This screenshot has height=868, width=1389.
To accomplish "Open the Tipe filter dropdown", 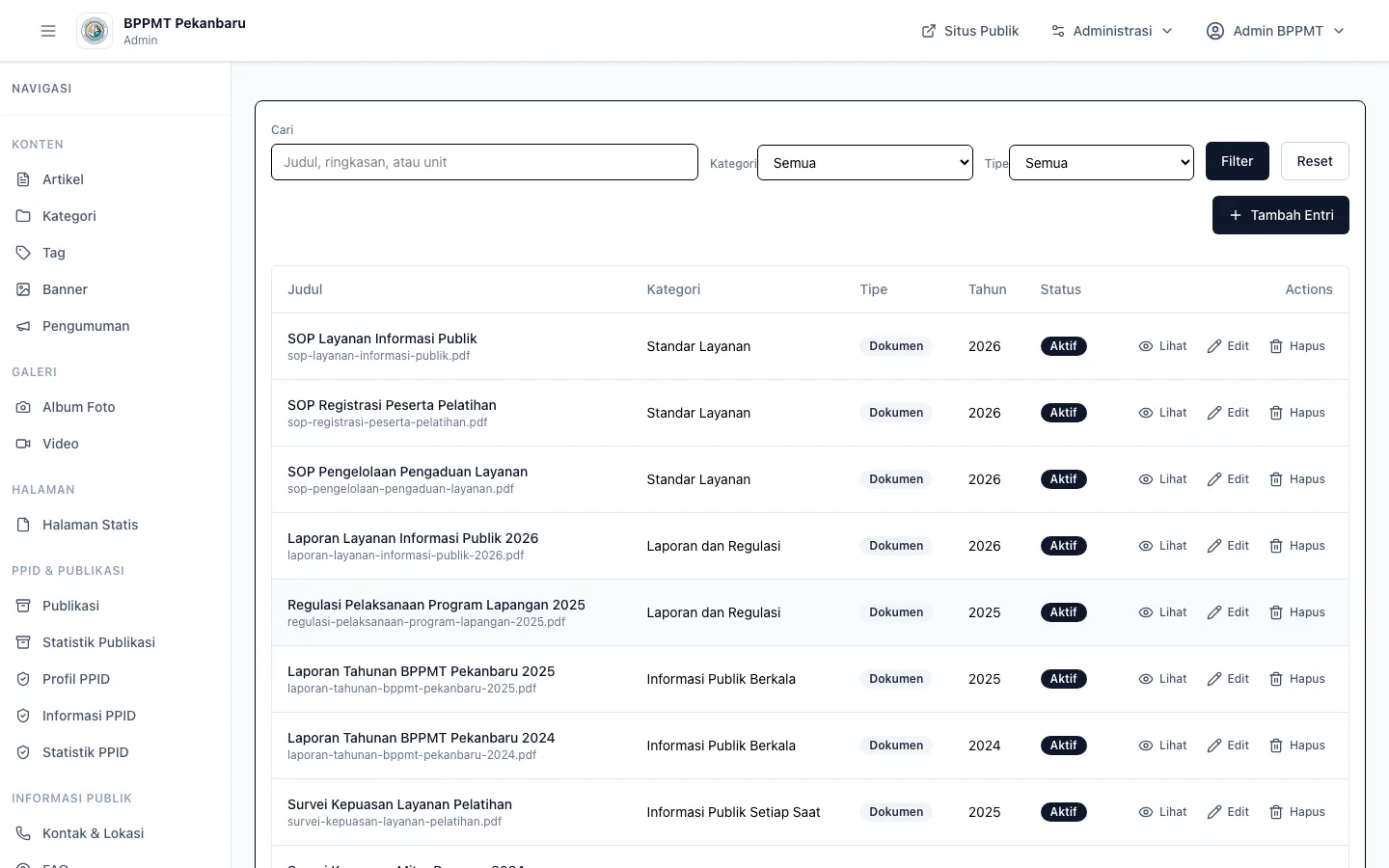I will pyautogui.click(x=1102, y=163).
